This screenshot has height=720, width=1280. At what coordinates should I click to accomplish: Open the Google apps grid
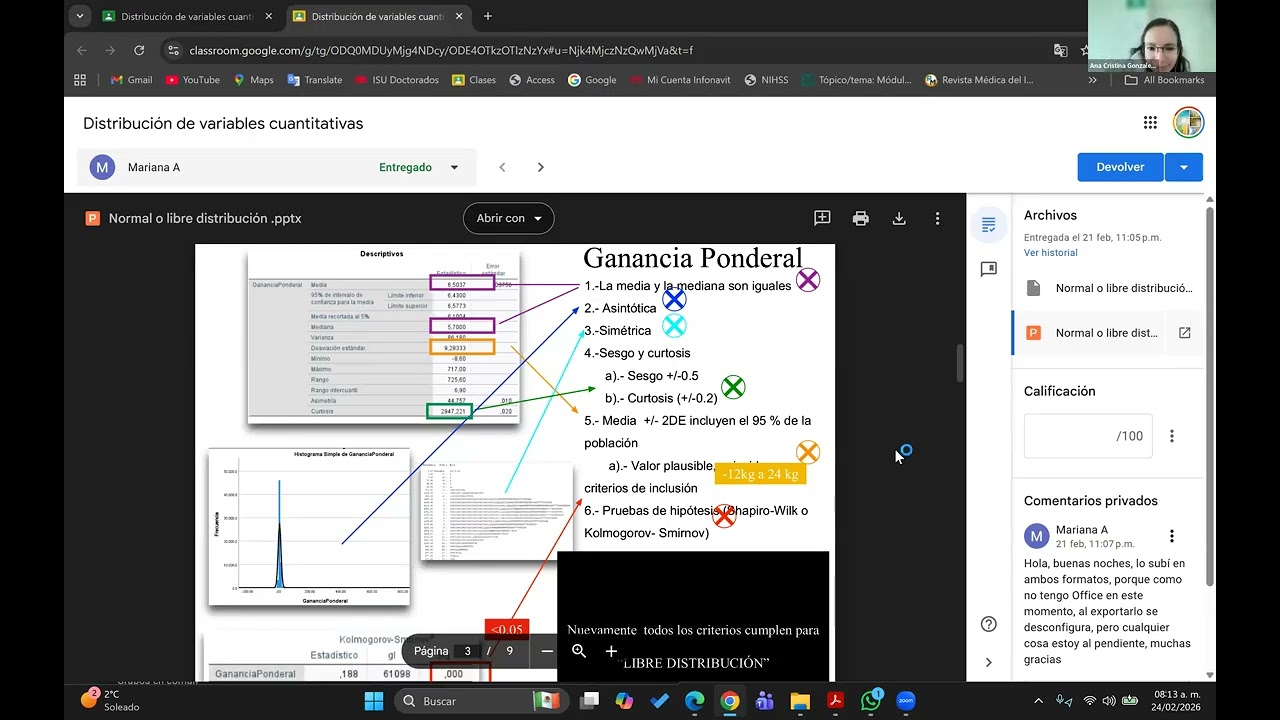[1150, 123]
